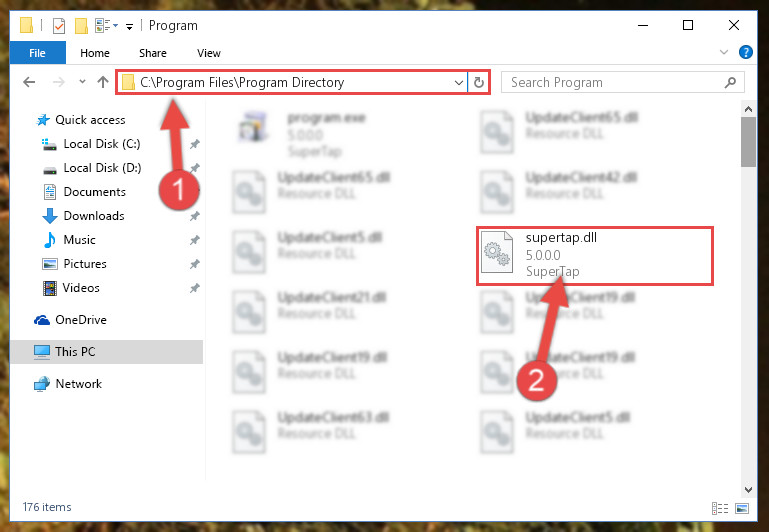Select the supertap.dll file

point(594,255)
